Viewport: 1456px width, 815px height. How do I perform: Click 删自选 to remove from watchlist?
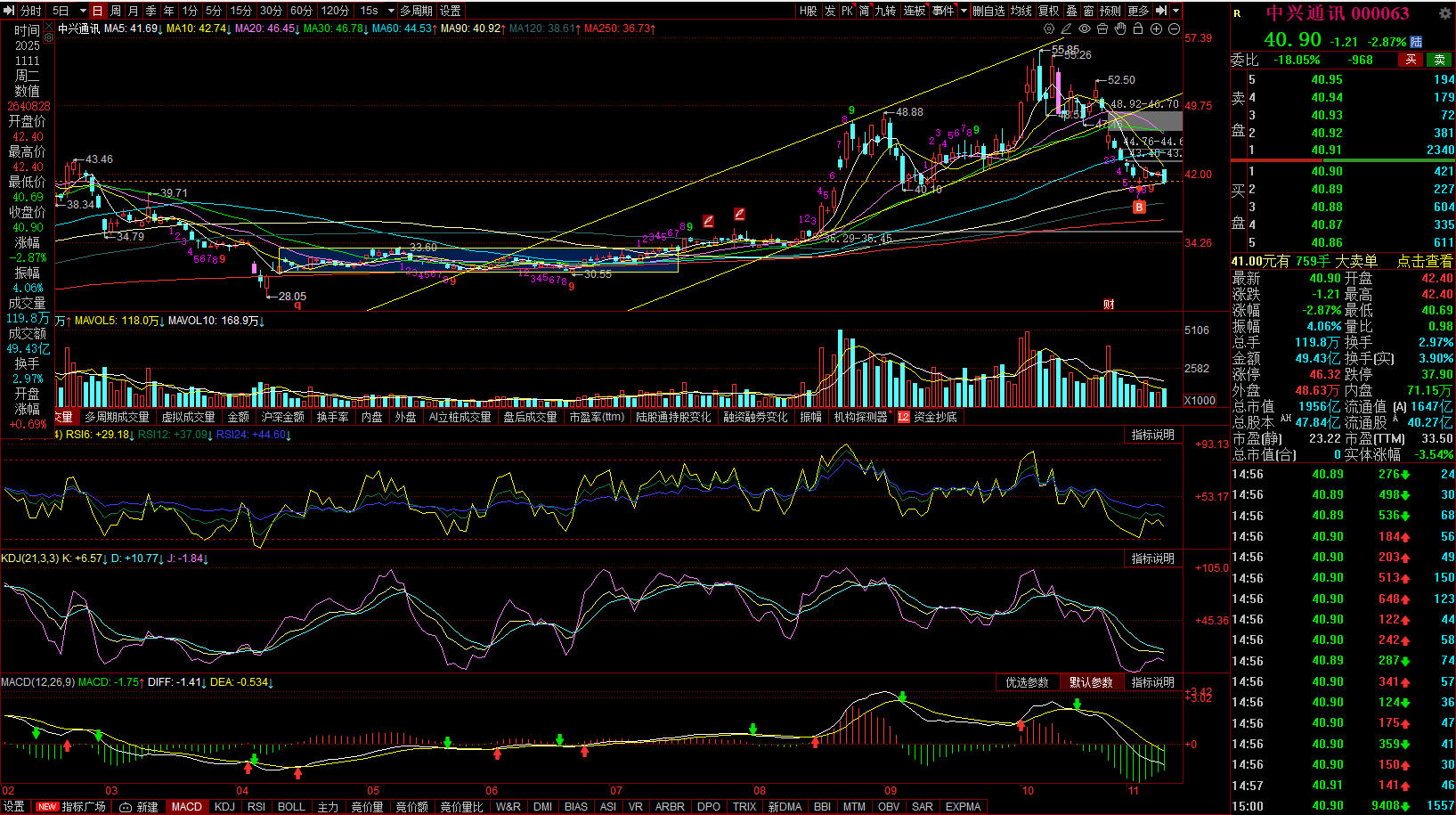(988, 11)
